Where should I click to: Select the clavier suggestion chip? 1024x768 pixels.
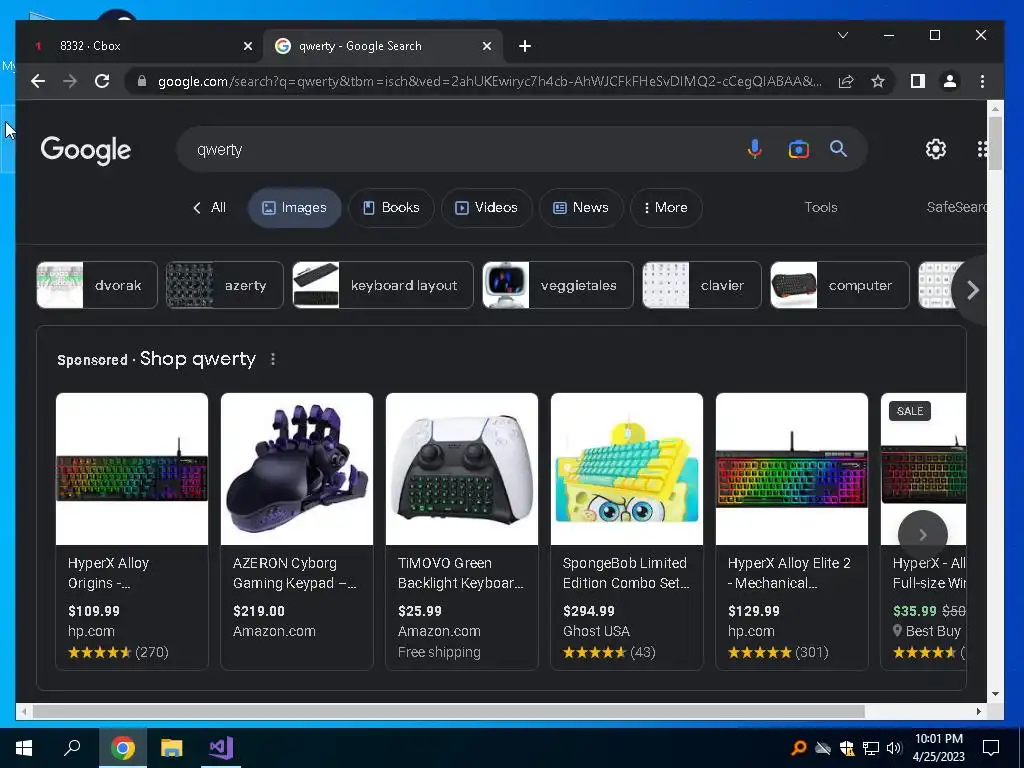702,285
